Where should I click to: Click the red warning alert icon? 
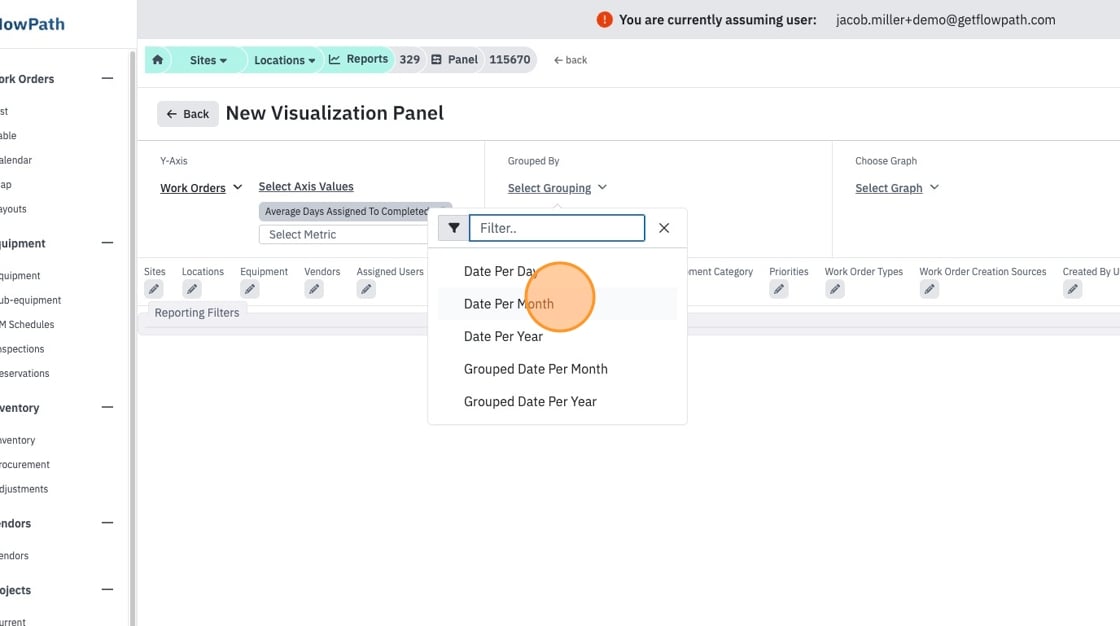[604, 20]
